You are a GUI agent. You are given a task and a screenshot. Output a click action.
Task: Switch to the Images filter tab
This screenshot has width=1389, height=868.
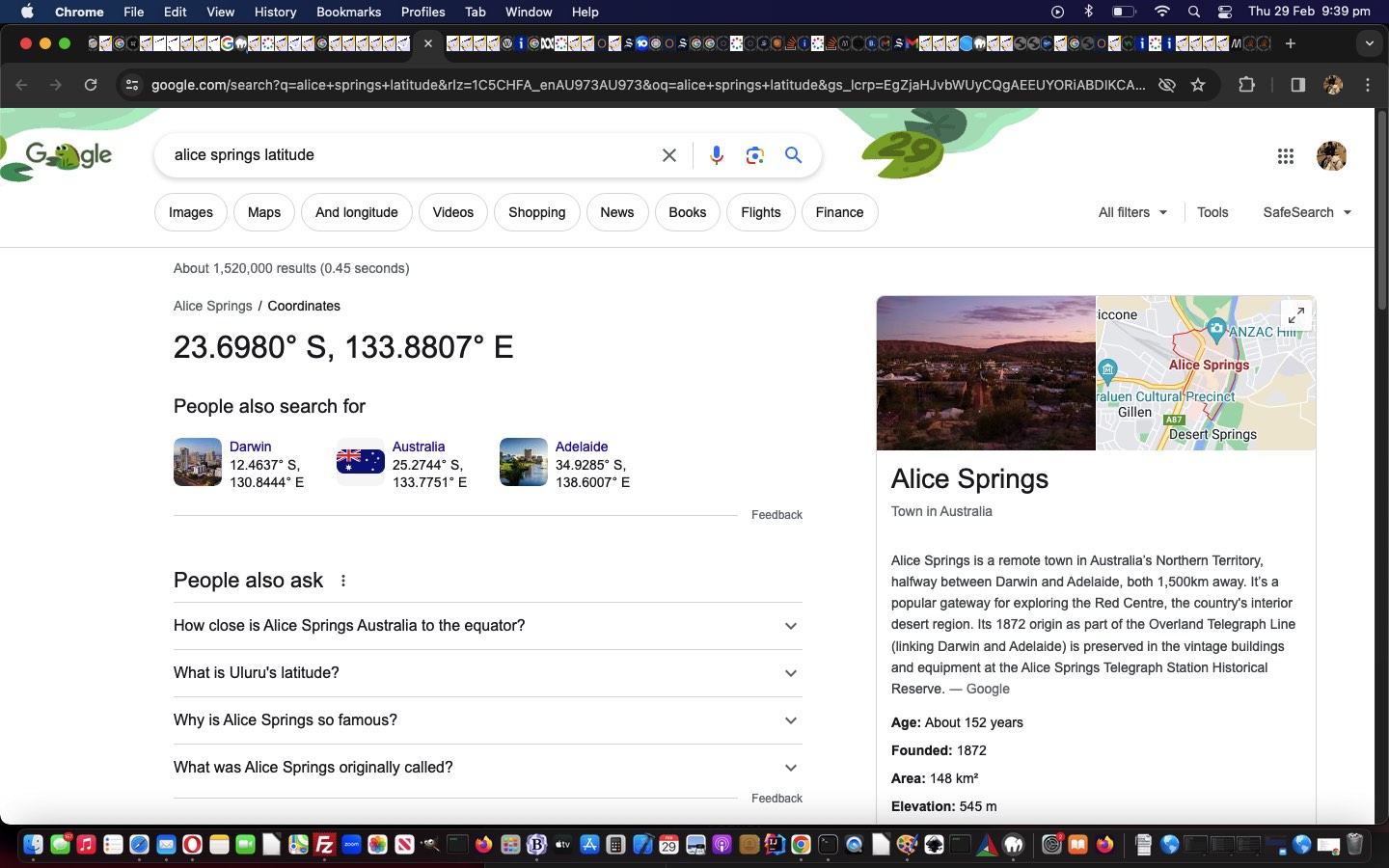[191, 212]
